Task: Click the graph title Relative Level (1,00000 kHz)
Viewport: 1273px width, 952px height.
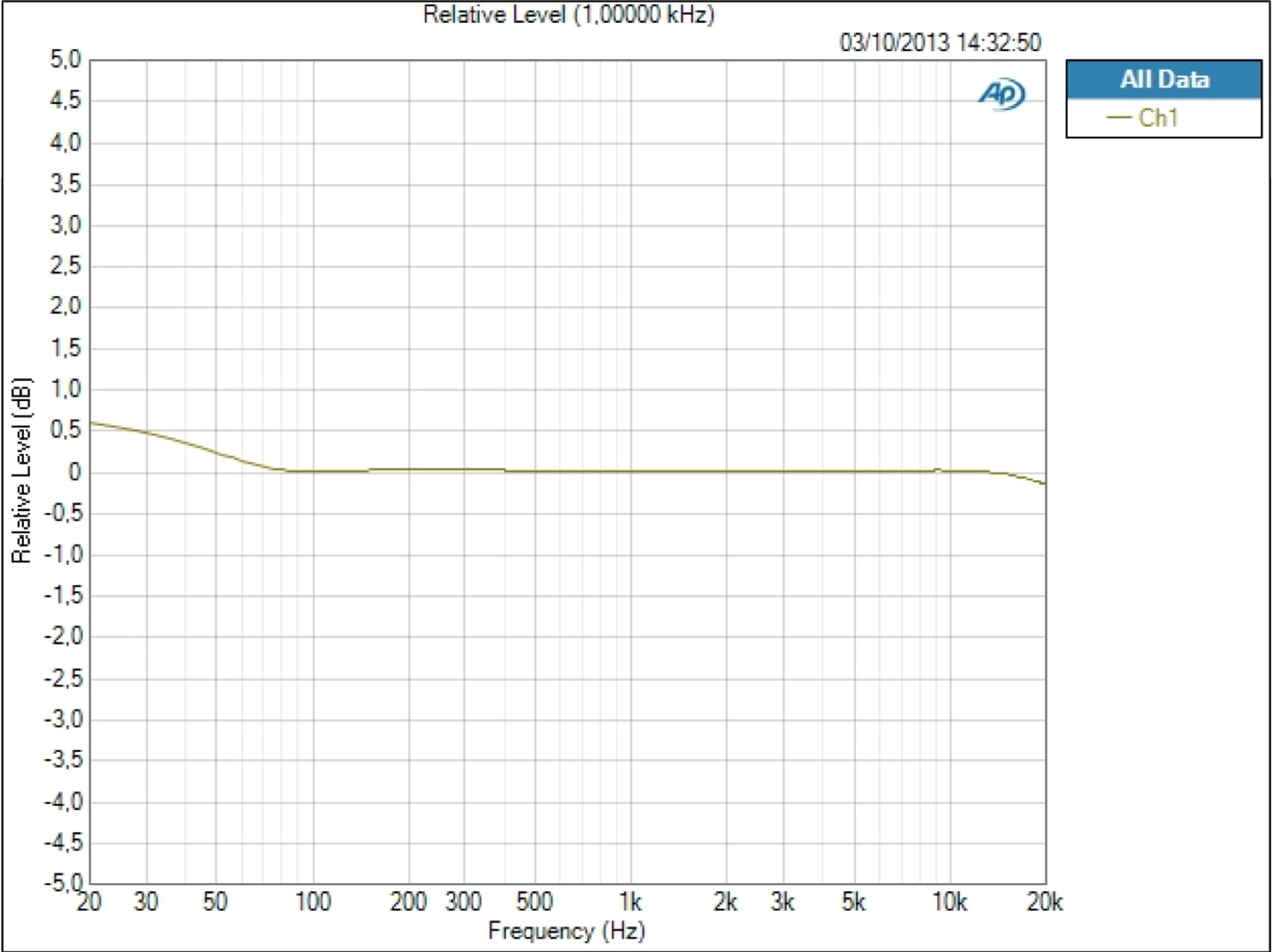Action: point(569,14)
